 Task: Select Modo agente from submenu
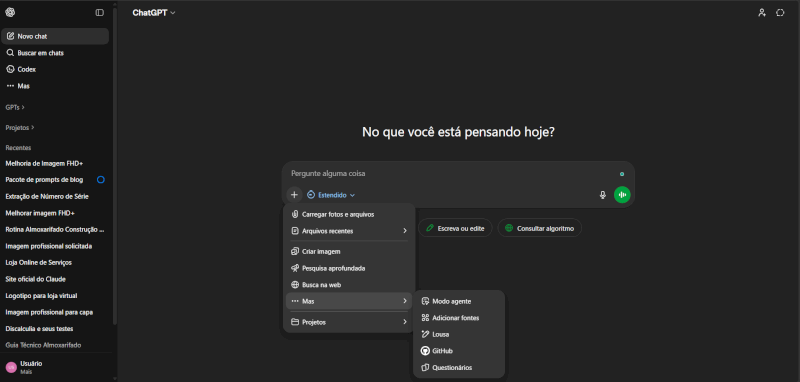(459, 301)
